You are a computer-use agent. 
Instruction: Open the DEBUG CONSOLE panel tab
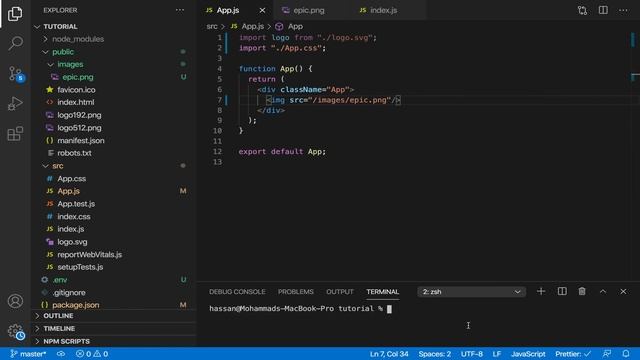[237, 292]
